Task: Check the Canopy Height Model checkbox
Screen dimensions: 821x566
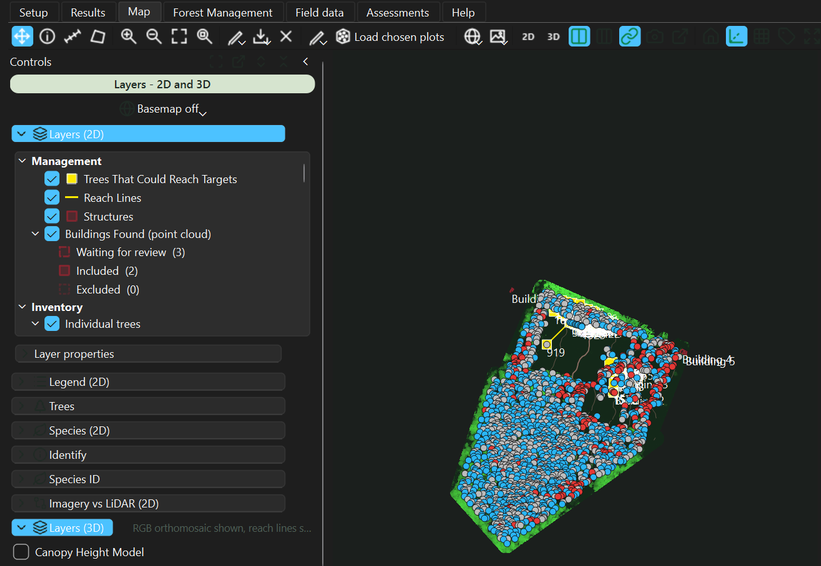Action: [x=21, y=552]
